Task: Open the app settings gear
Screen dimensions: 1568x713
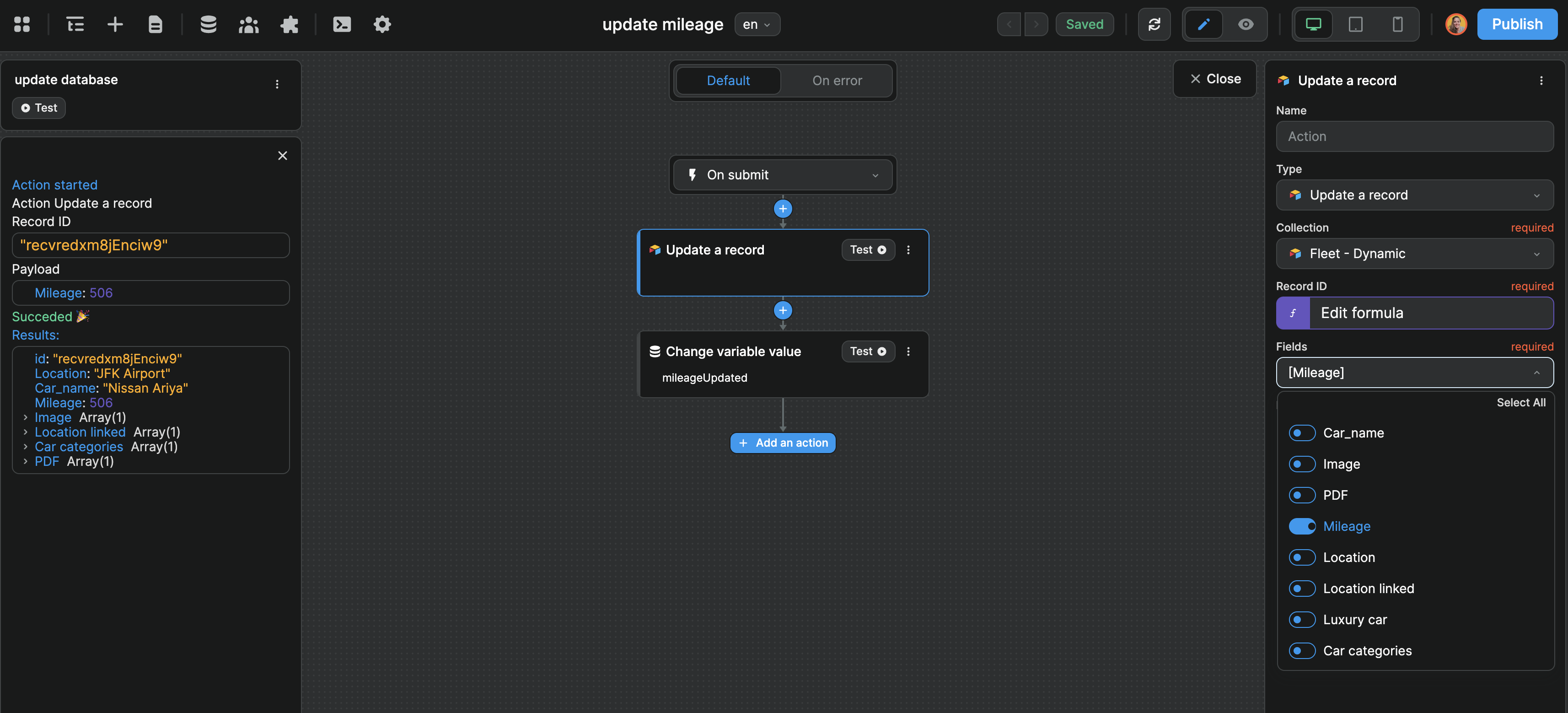Action: pos(381,24)
